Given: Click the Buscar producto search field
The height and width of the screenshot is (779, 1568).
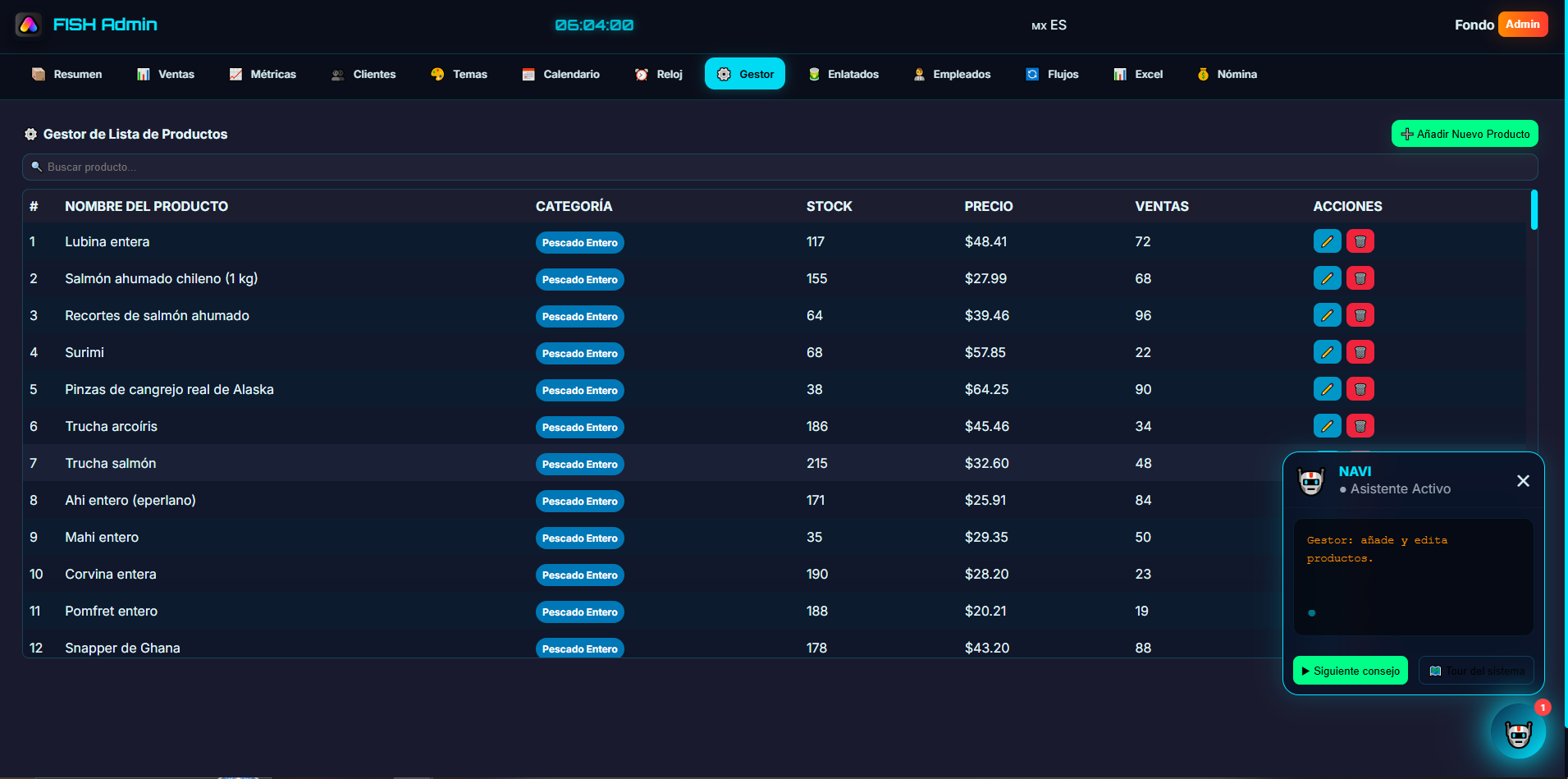Looking at the screenshot, I should coord(779,167).
